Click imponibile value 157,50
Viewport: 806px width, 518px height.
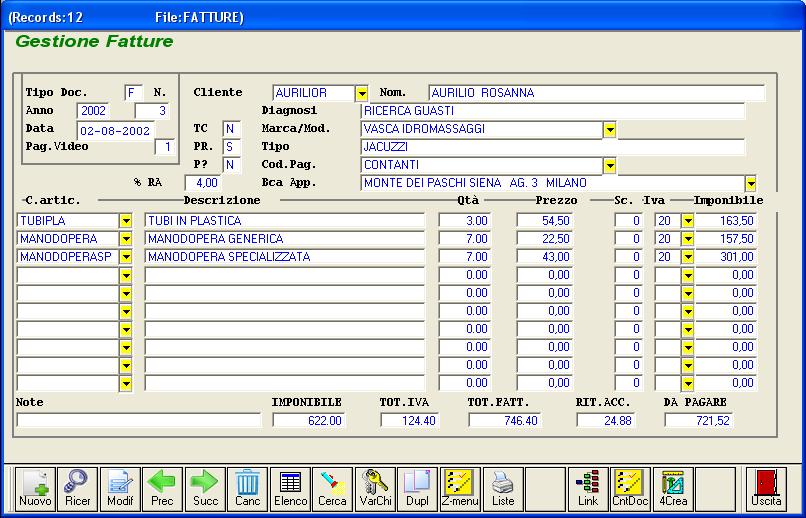coord(726,239)
